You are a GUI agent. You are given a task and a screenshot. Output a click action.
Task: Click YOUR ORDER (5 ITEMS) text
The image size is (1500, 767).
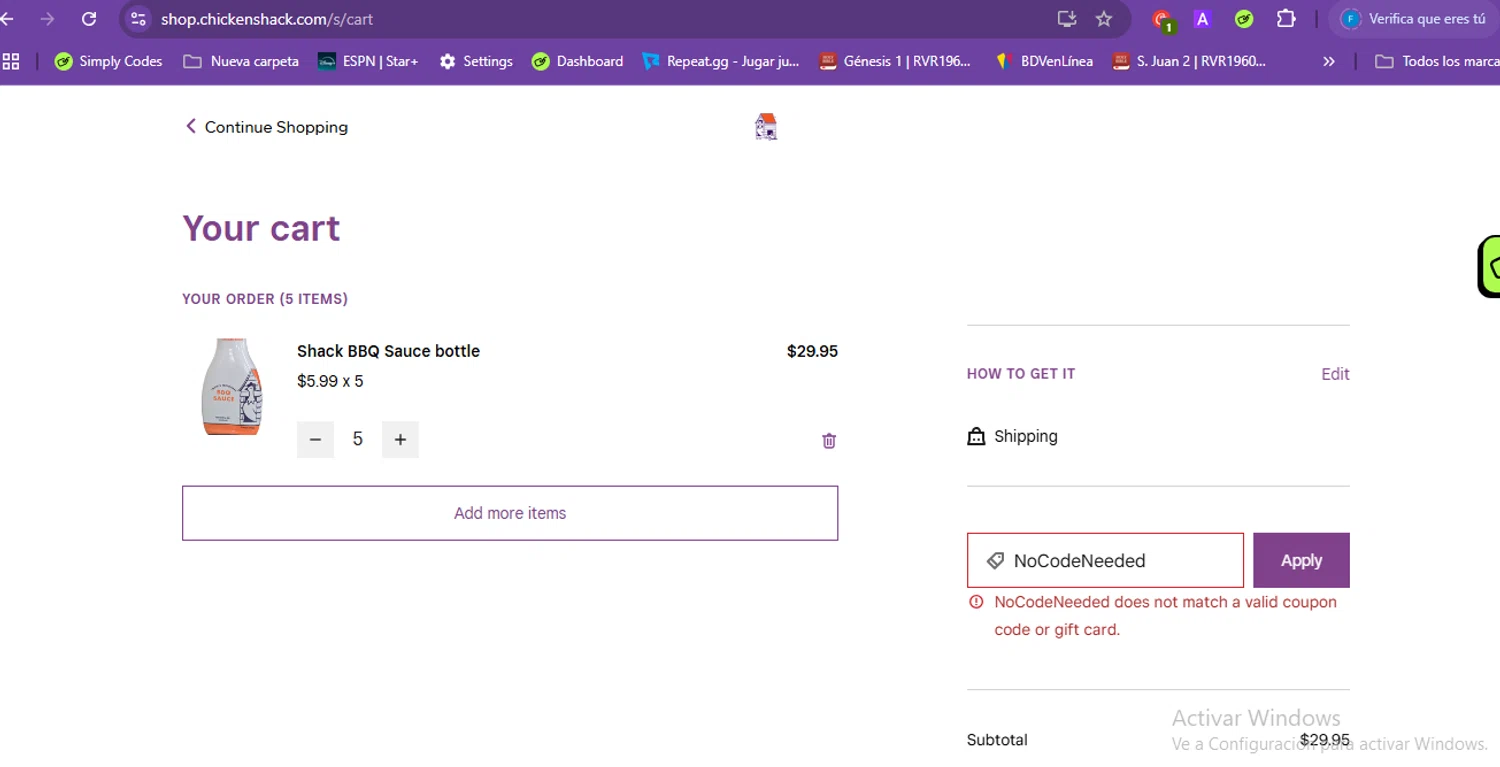[x=265, y=299]
